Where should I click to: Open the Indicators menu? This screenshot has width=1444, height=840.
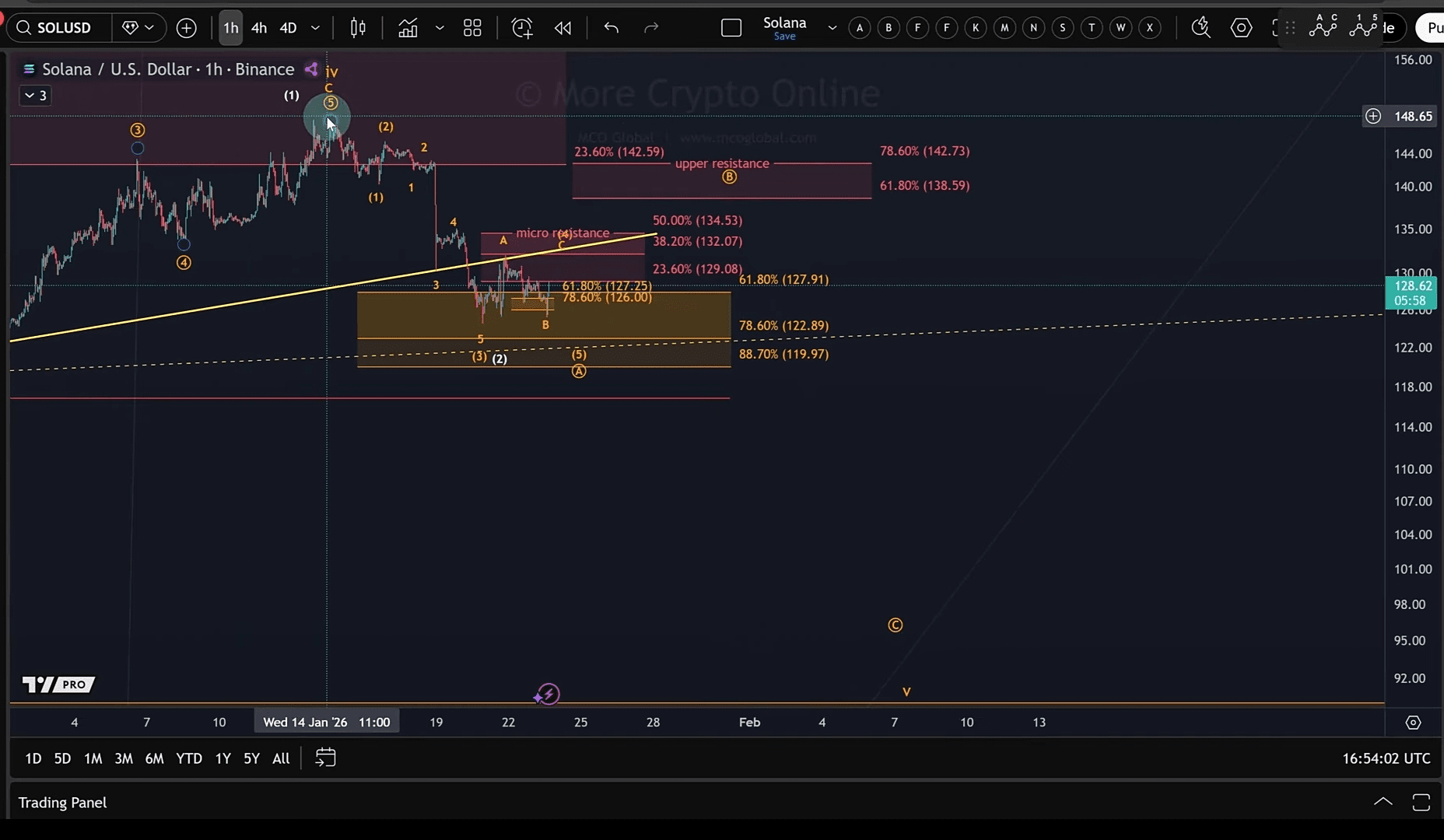click(408, 28)
